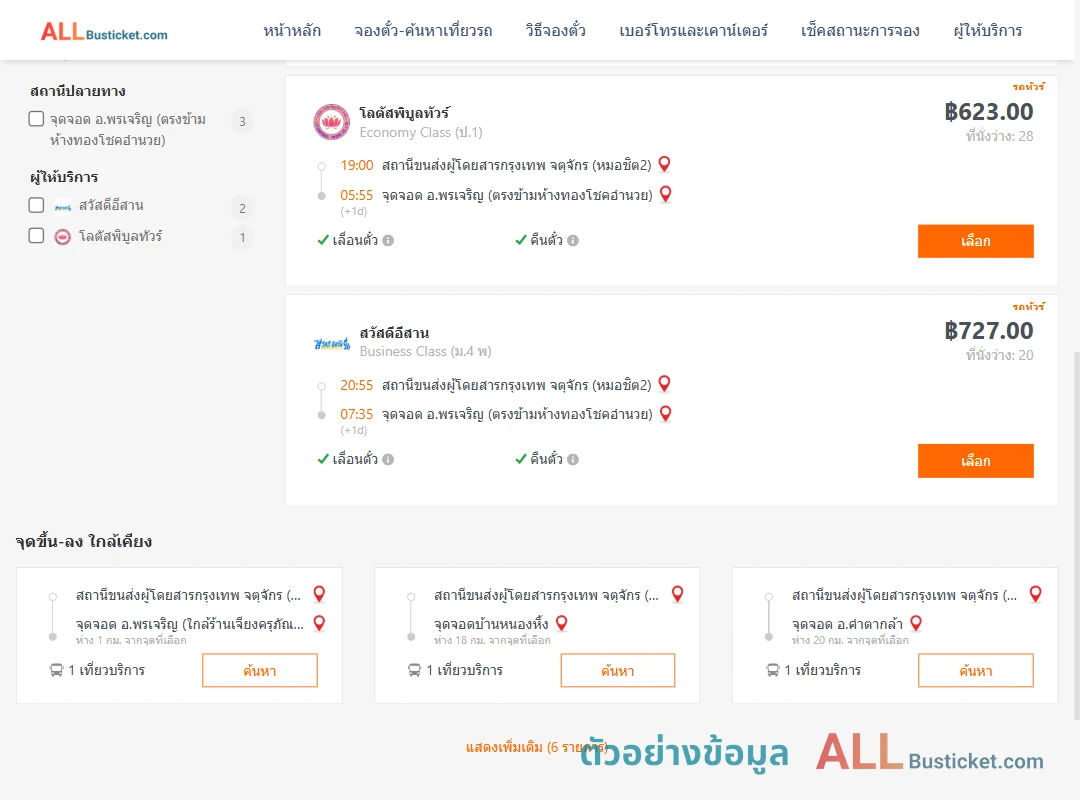Image resolution: width=1080 pixels, height=800 pixels.
Task: Click bus icon in บ้านหนองหิ้ง card
Action: 415,670
